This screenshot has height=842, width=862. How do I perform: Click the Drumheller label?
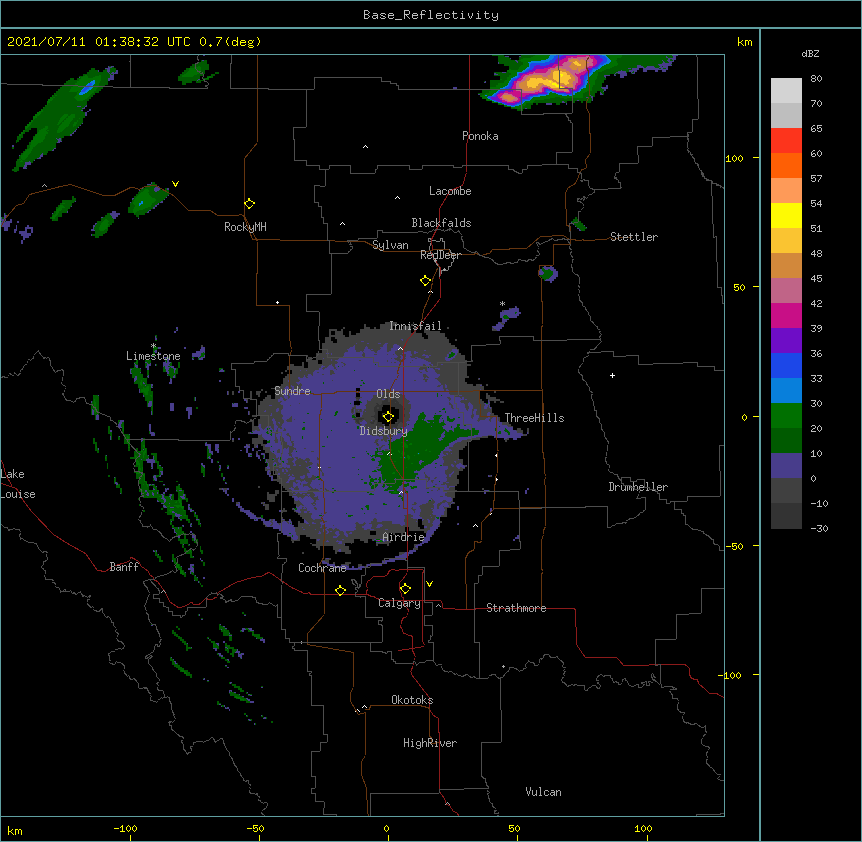(x=638, y=487)
